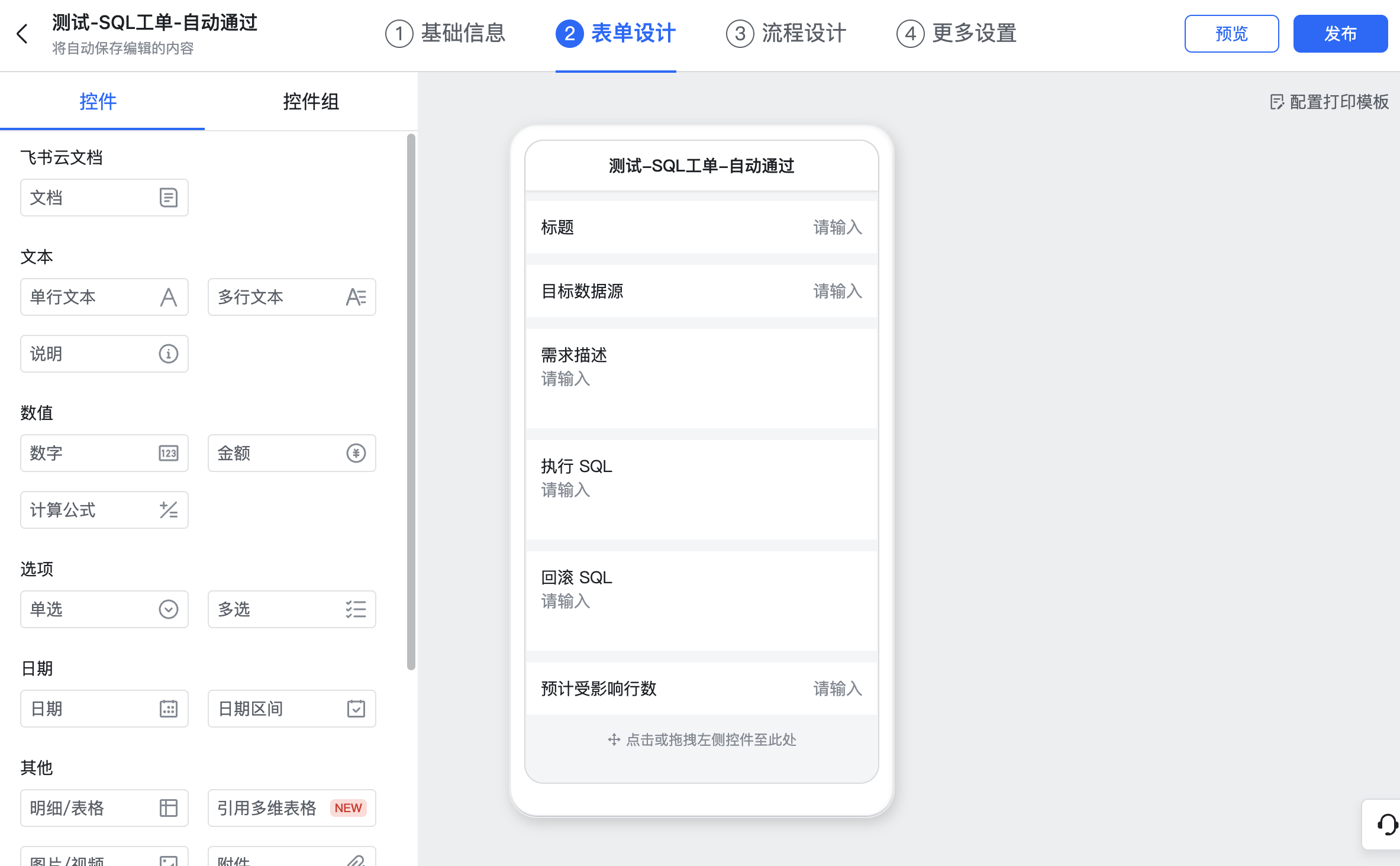Open the support headset icon

[1386, 824]
